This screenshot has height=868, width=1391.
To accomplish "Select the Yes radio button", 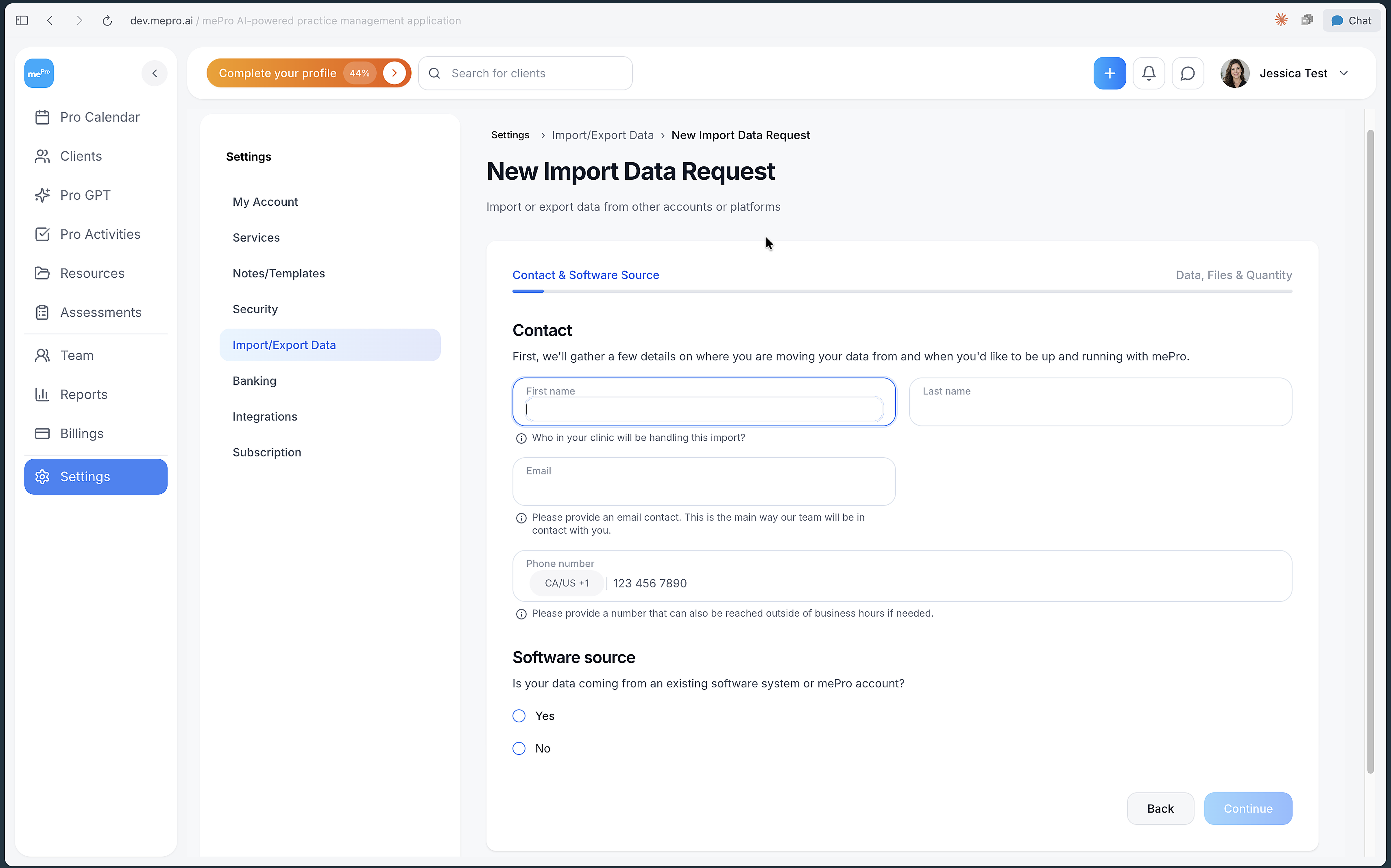I will pyautogui.click(x=519, y=716).
